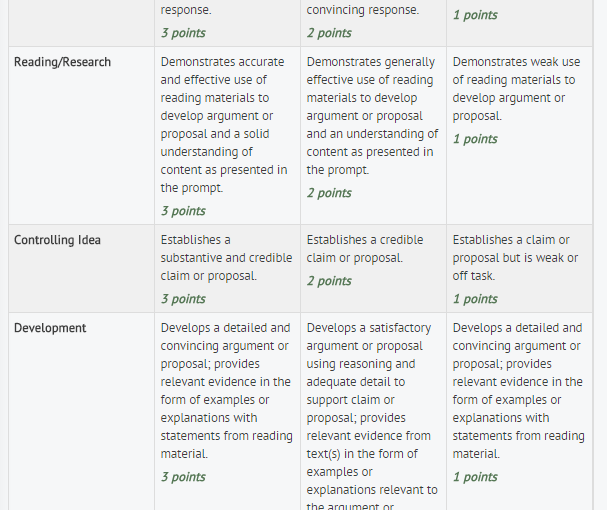
Task: Click 1 points under Development
Action: 475,477
